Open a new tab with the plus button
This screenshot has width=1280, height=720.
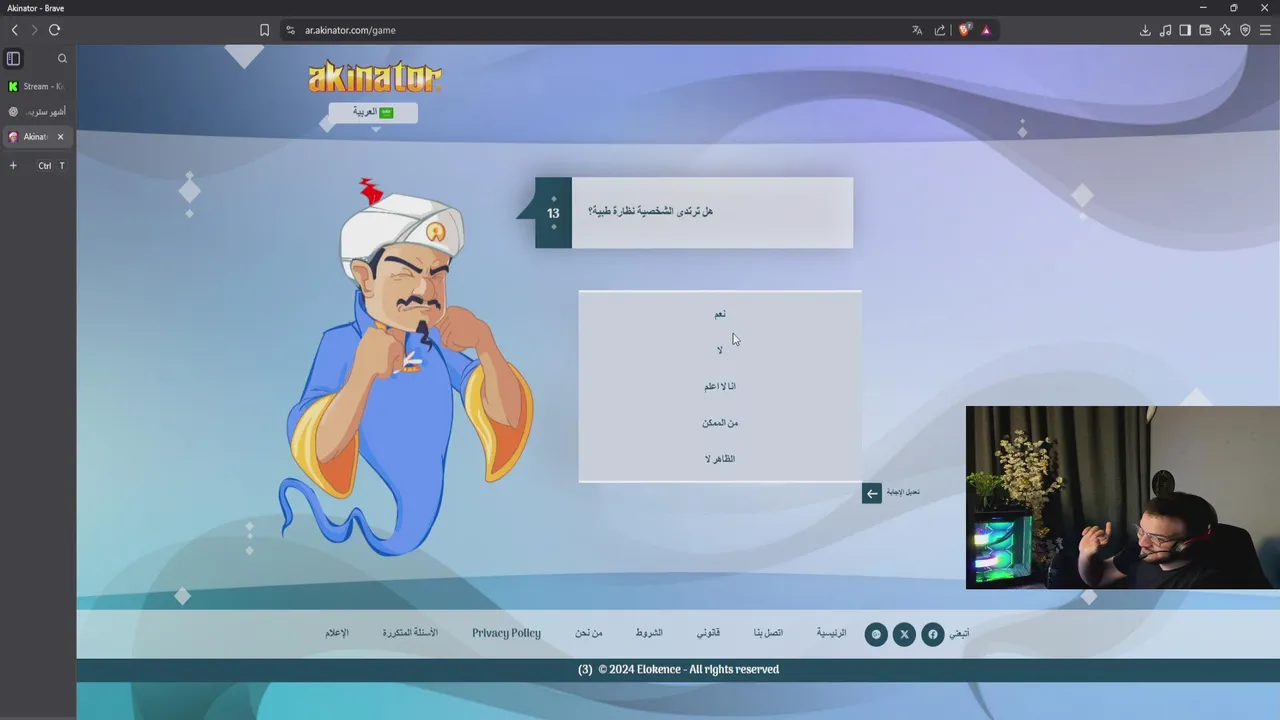pos(13,165)
